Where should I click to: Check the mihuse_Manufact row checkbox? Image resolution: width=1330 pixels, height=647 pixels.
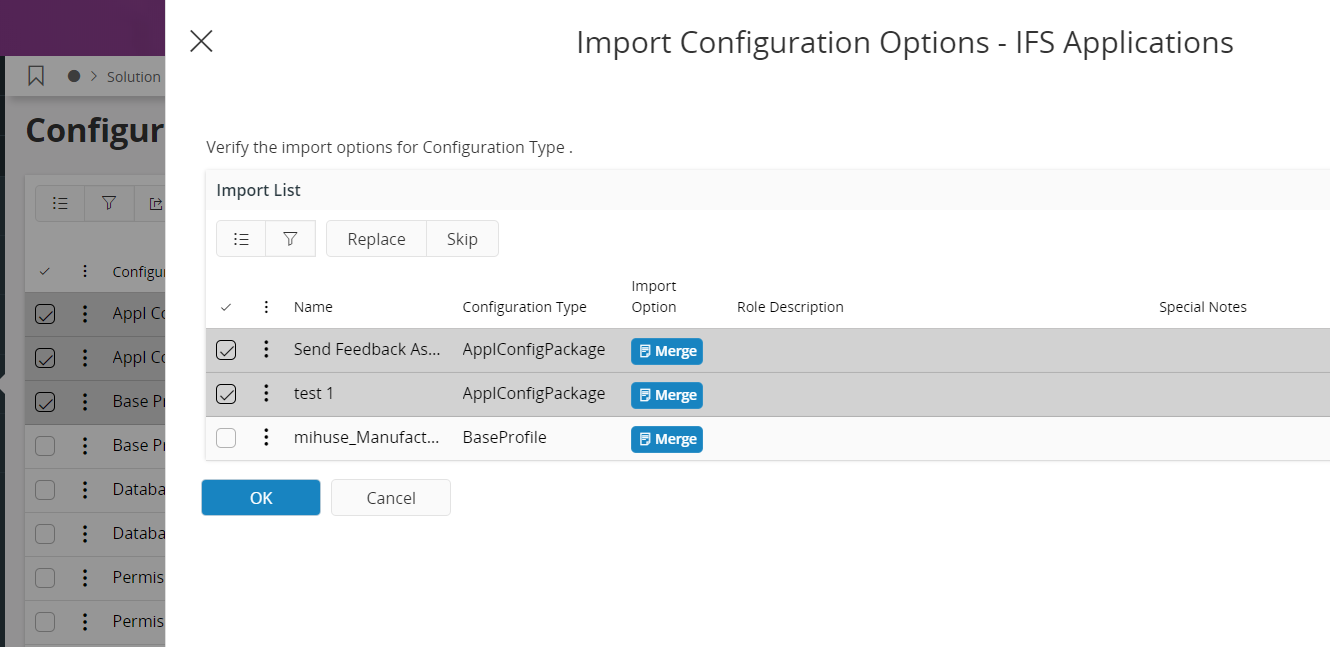coord(226,438)
